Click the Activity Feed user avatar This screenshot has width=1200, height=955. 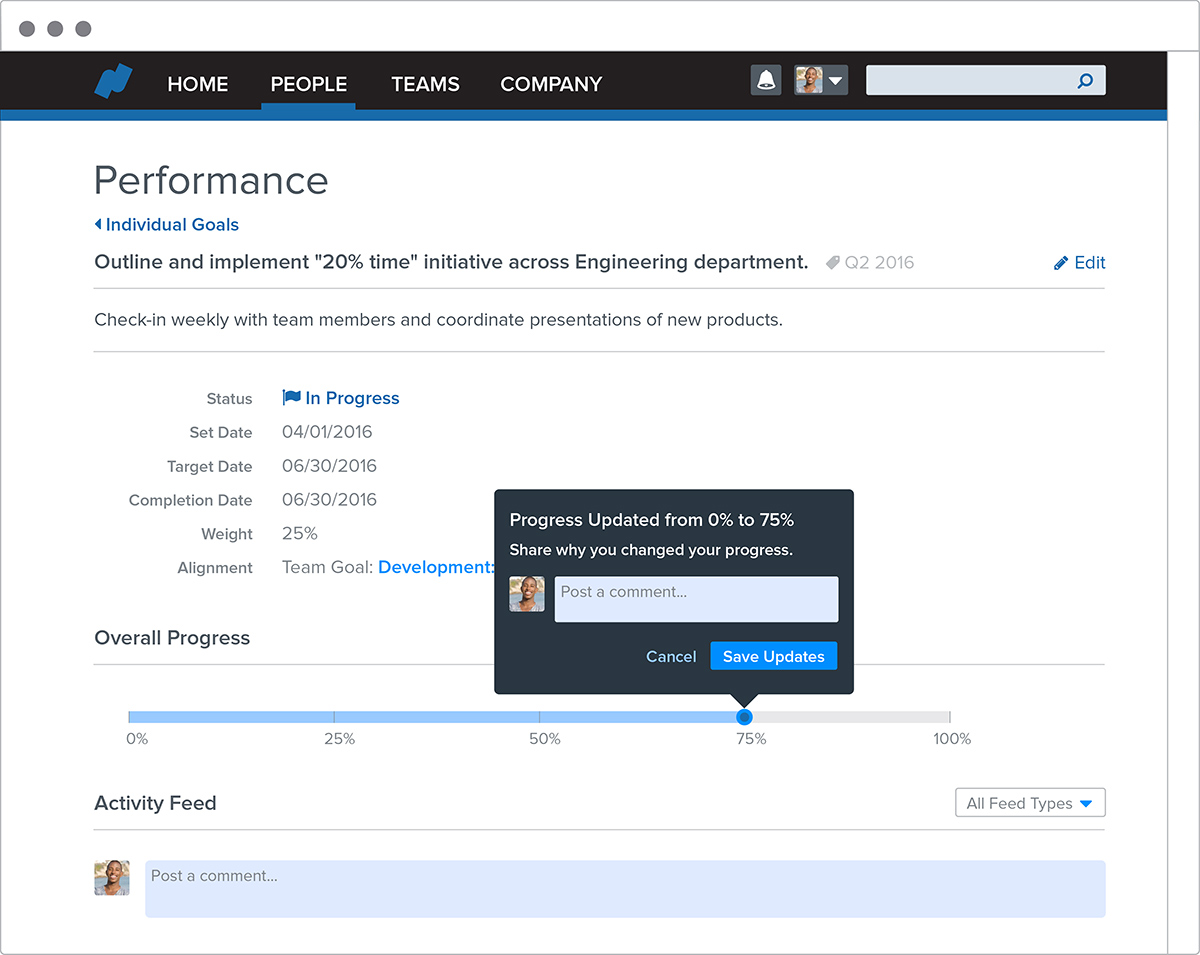[x=112, y=878]
